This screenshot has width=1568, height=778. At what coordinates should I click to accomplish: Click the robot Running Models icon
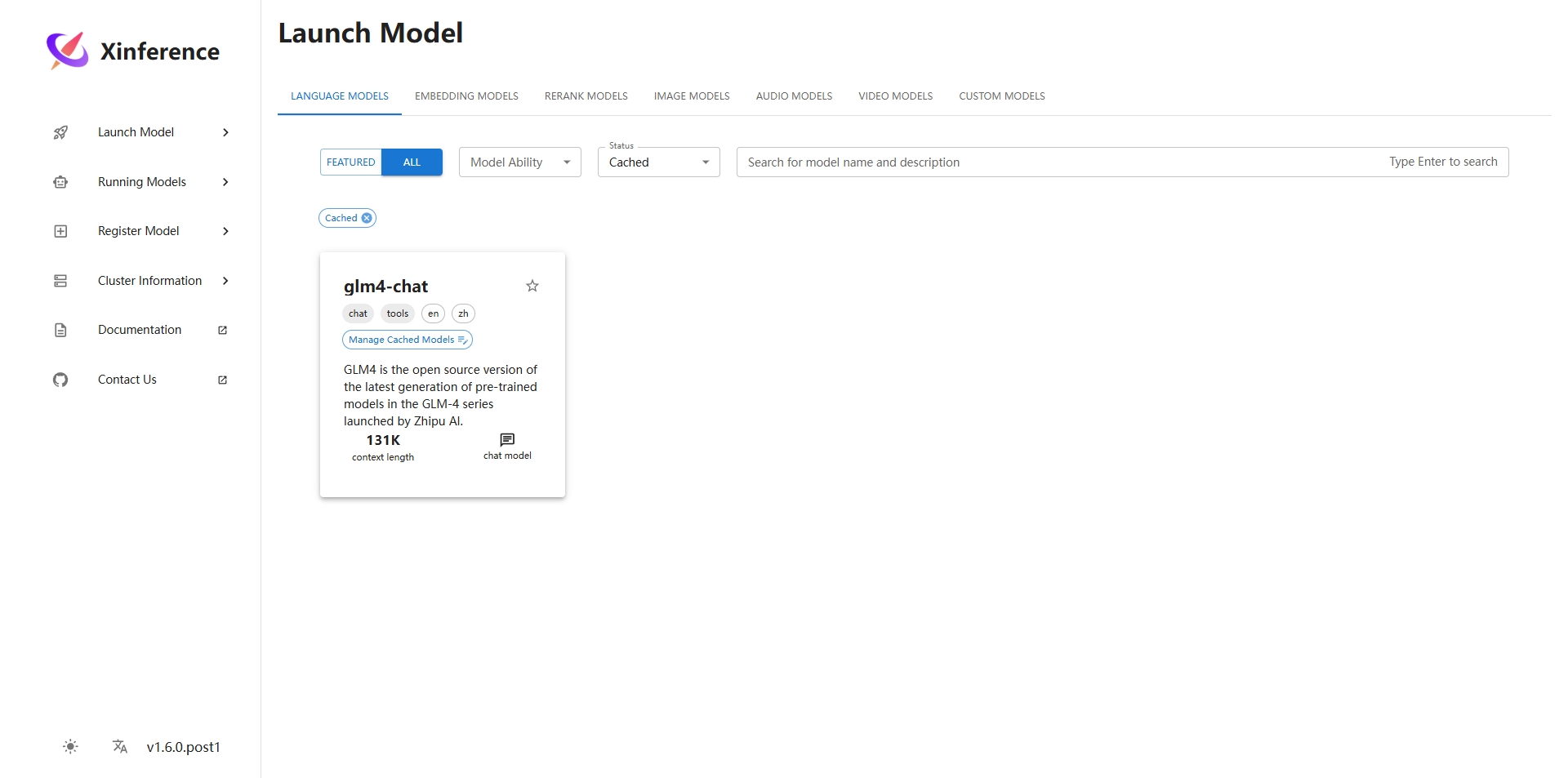click(60, 182)
